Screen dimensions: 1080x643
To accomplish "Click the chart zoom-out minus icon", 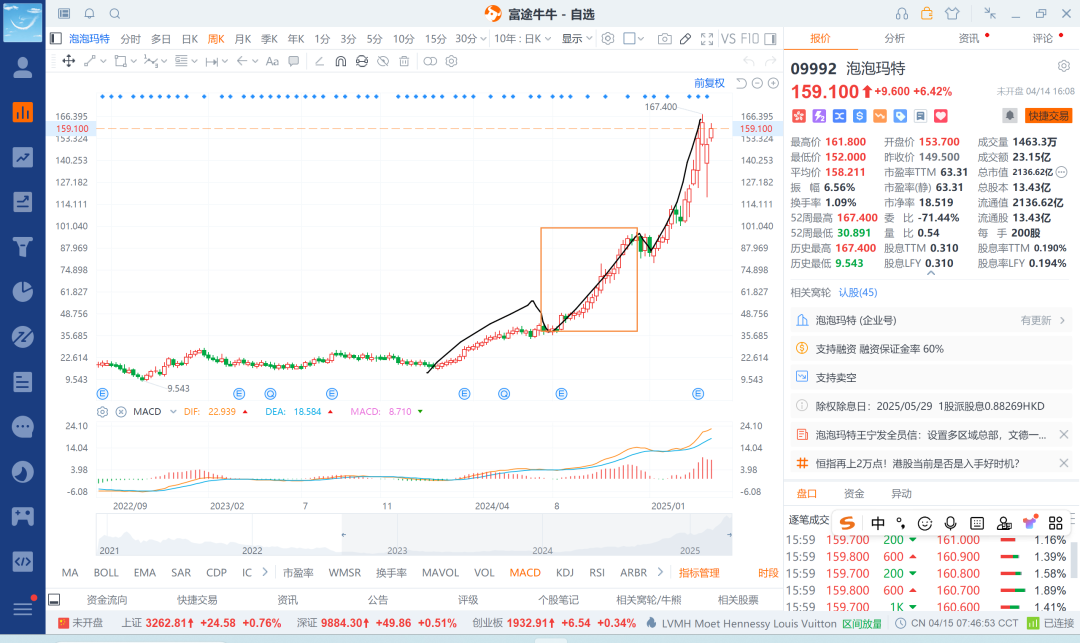I will pos(757,83).
